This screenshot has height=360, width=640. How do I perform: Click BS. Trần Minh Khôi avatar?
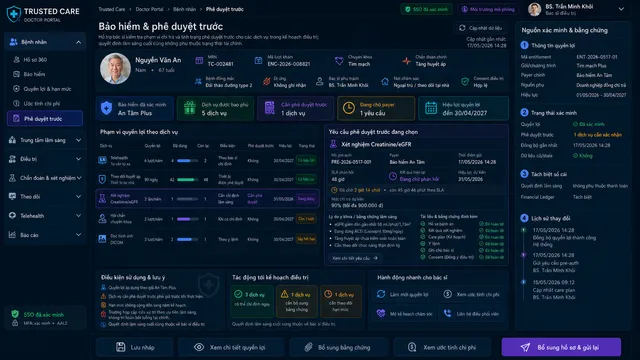(x=534, y=9)
